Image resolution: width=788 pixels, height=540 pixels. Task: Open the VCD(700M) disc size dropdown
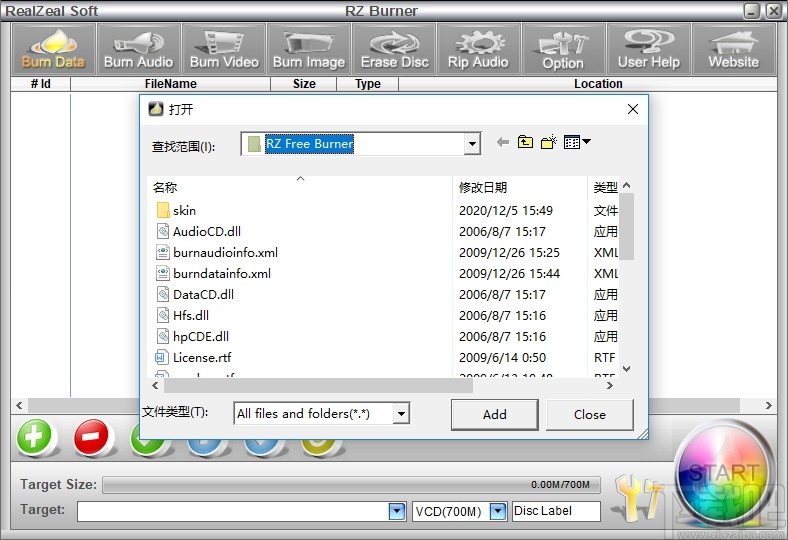click(498, 511)
